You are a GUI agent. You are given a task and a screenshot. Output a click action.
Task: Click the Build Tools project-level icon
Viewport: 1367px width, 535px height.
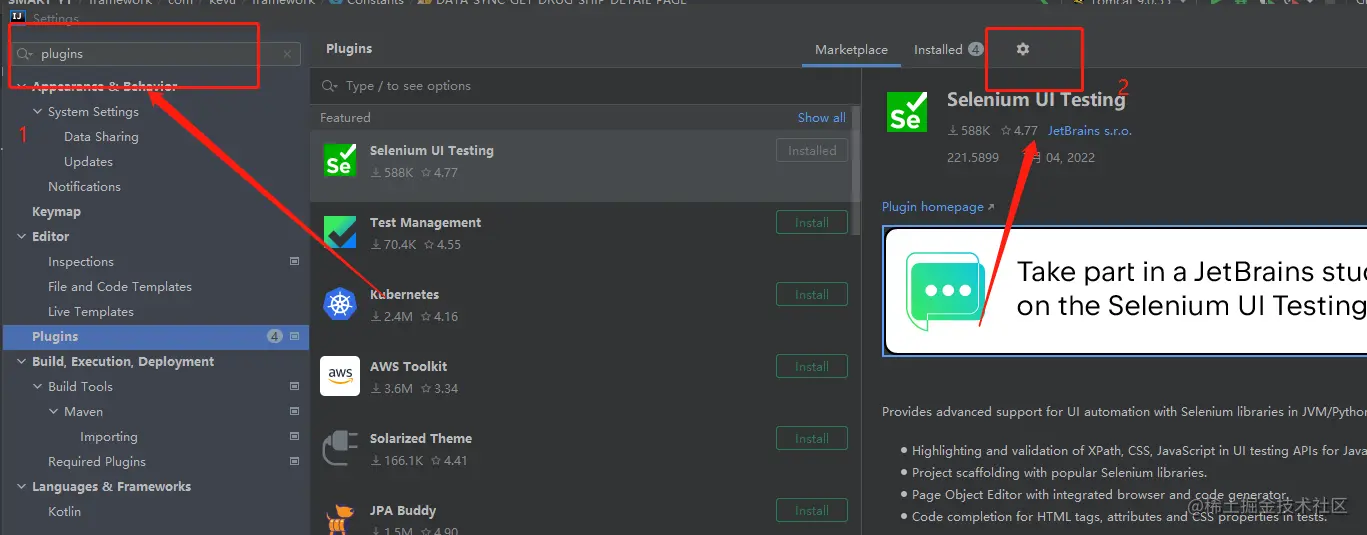[x=294, y=386]
